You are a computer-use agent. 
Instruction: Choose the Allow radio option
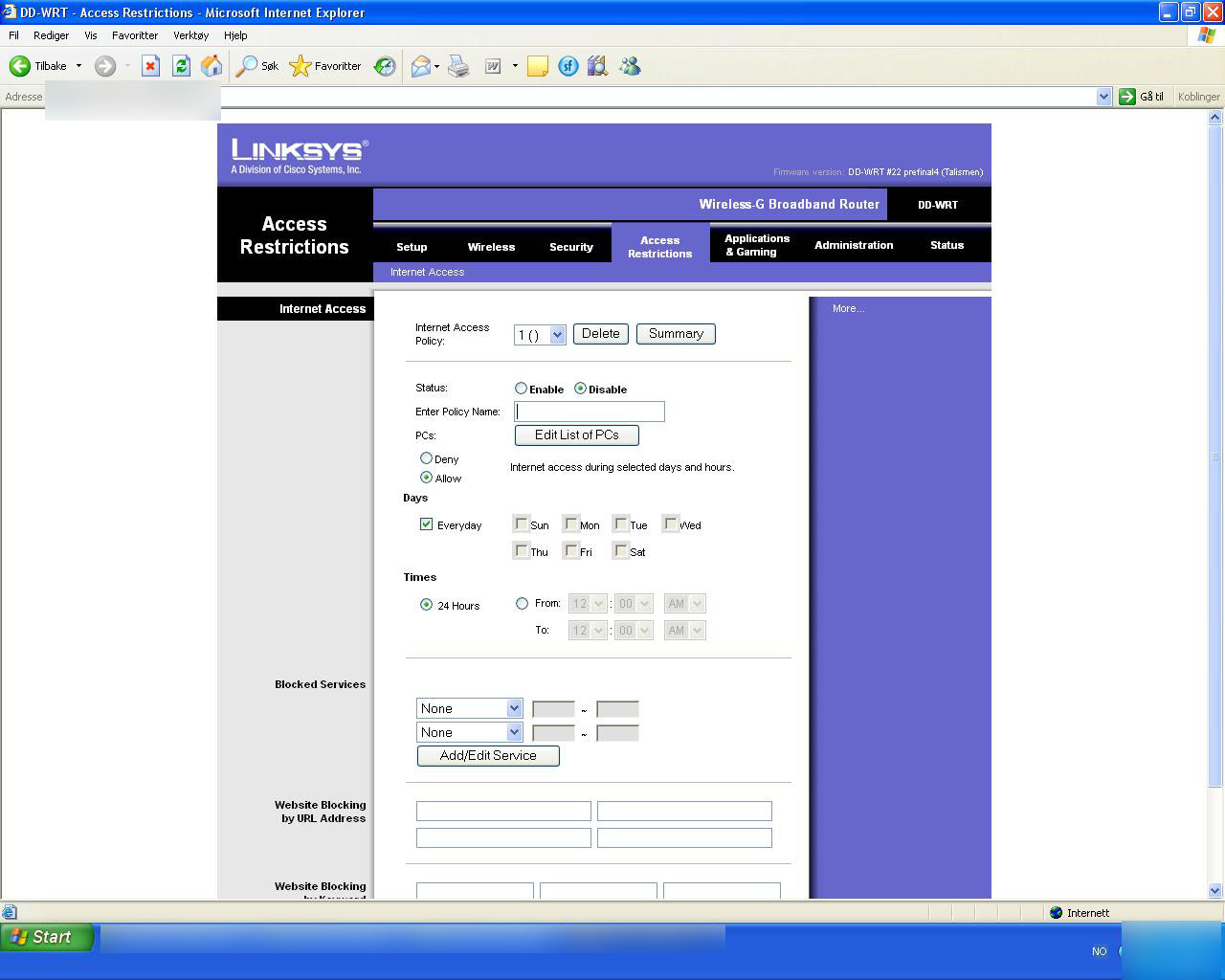(x=426, y=477)
